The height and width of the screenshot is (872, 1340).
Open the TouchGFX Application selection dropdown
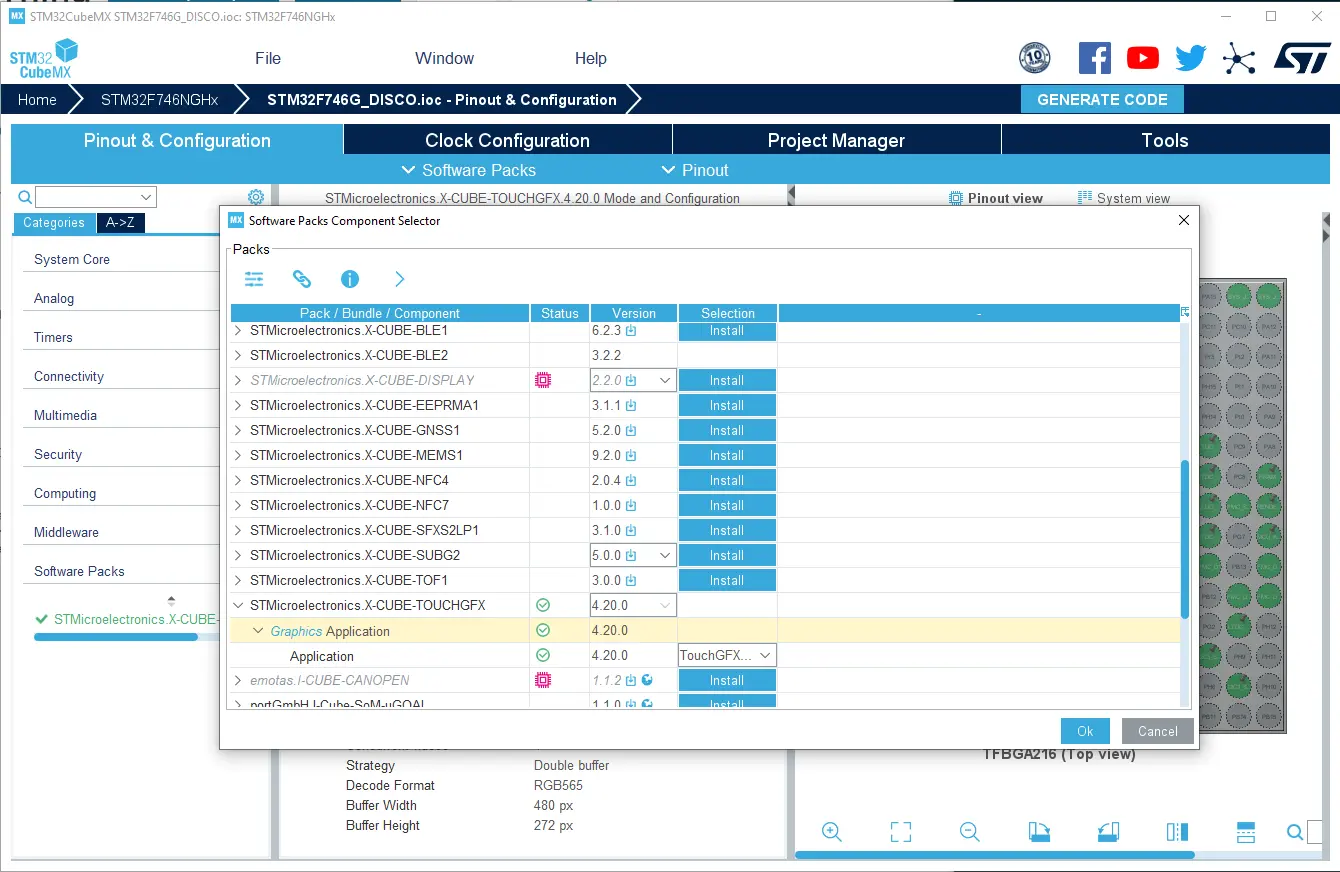765,656
